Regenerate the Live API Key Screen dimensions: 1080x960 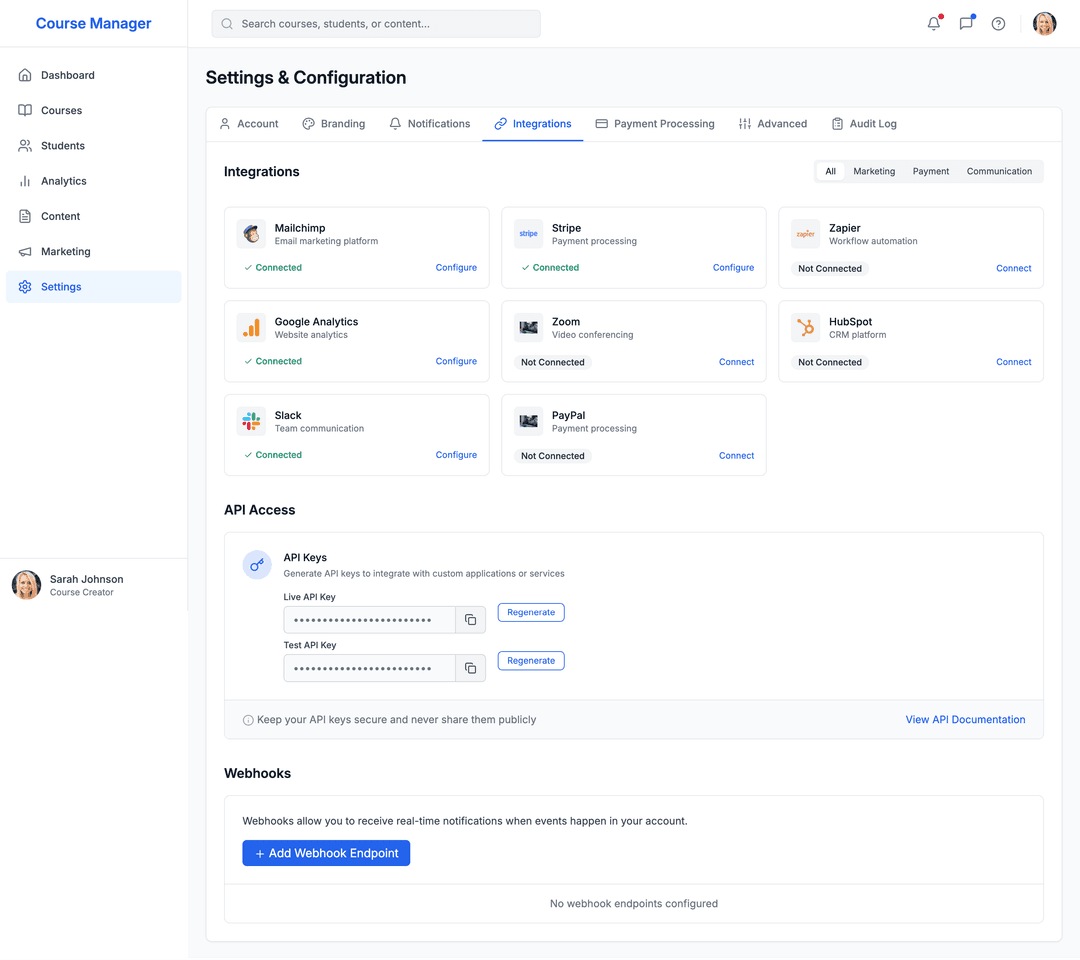tap(531, 613)
